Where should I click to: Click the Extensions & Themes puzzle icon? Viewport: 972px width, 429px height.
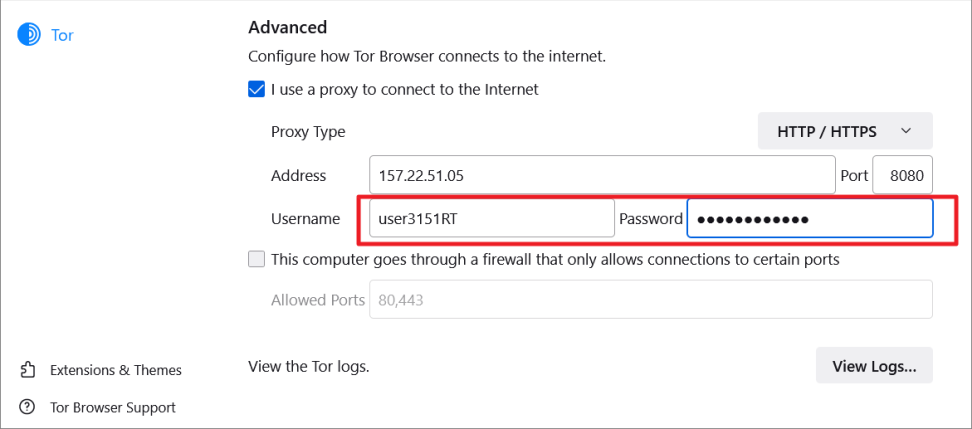28,370
